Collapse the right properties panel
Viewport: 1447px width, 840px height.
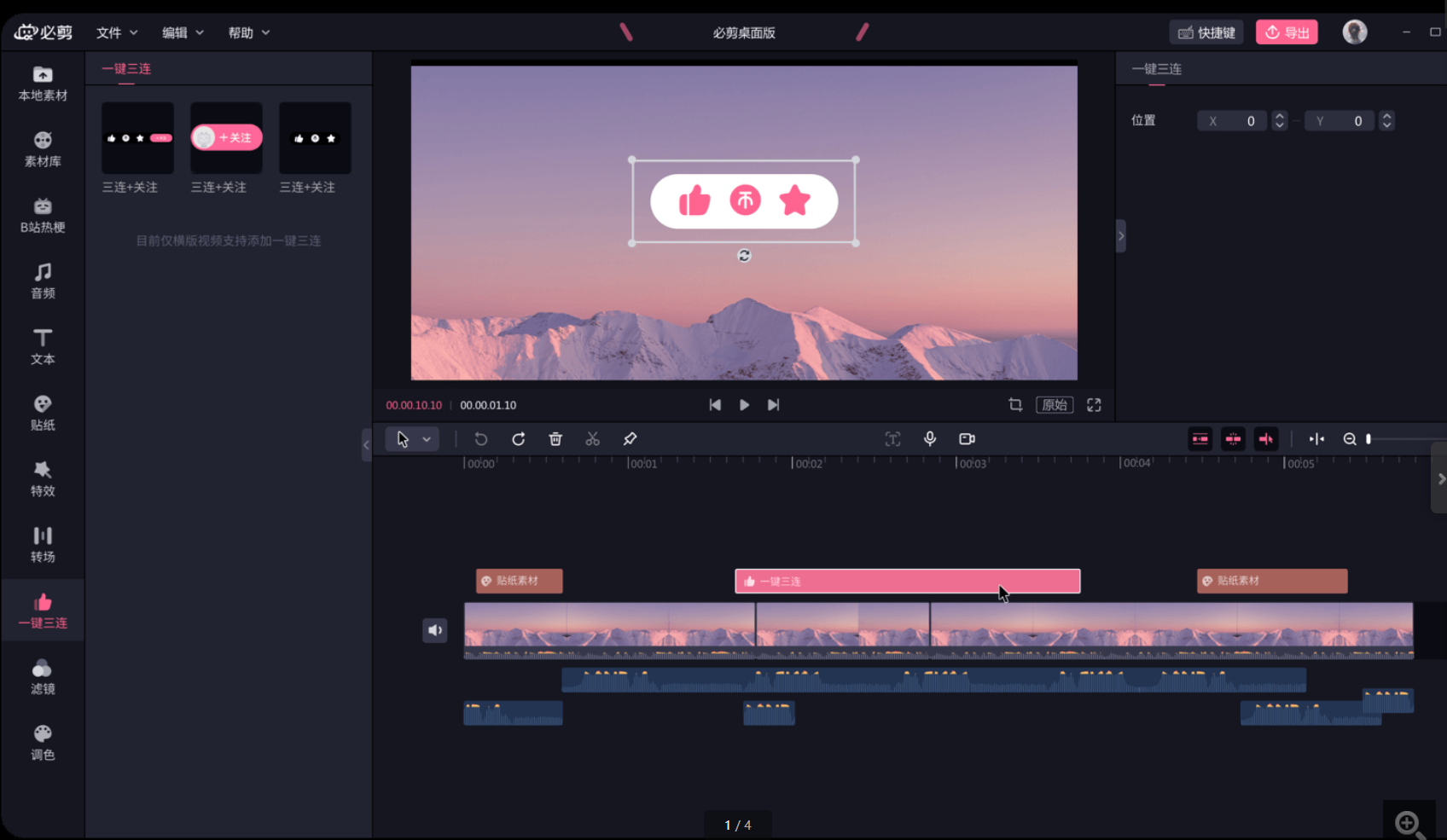click(1121, 236)
